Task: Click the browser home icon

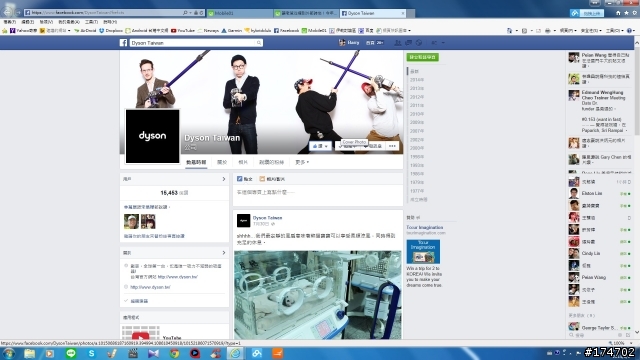Action: click(x=618, y=13)
